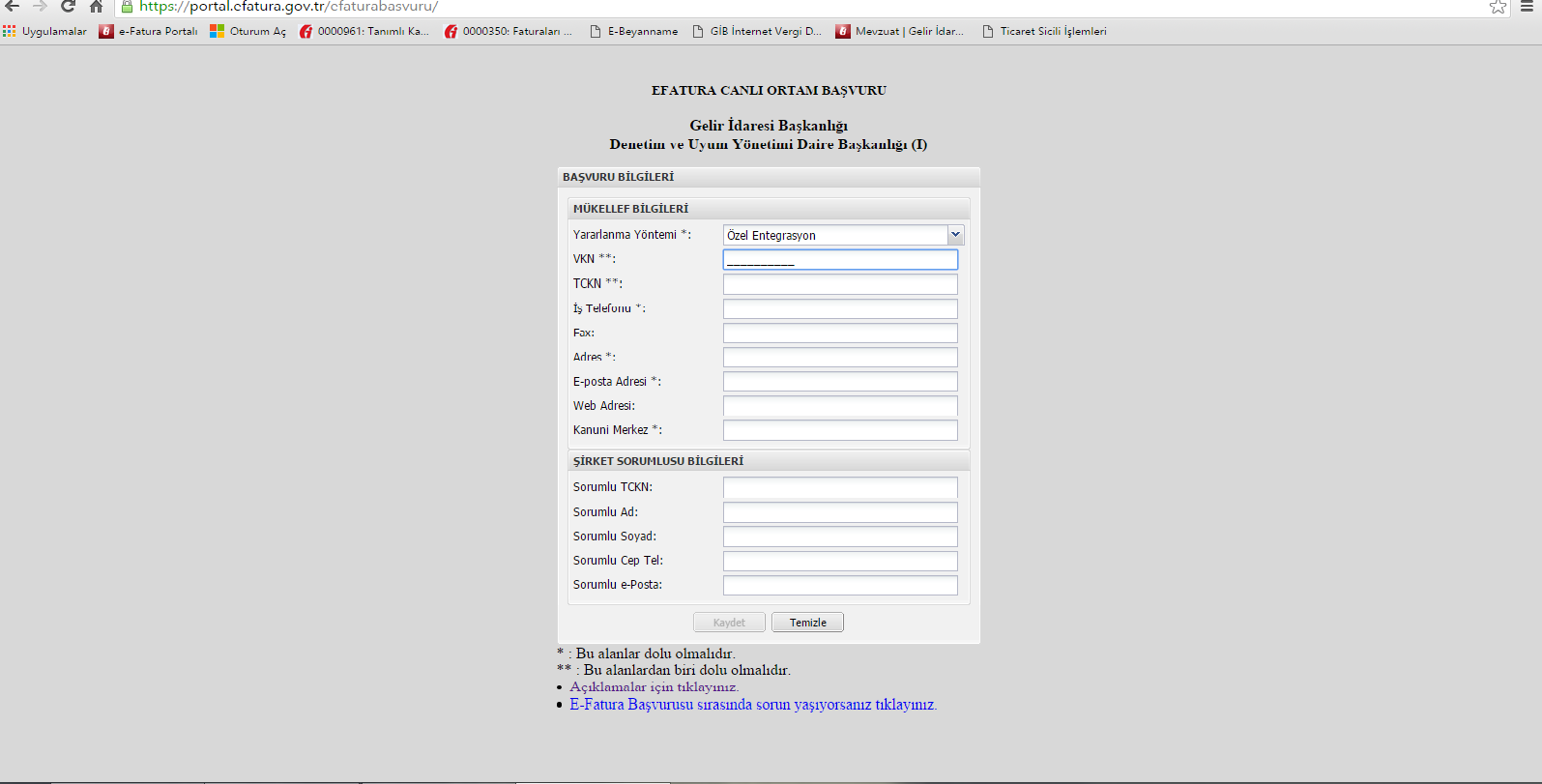Reload the page with refresh icon

tap(68, 6)
